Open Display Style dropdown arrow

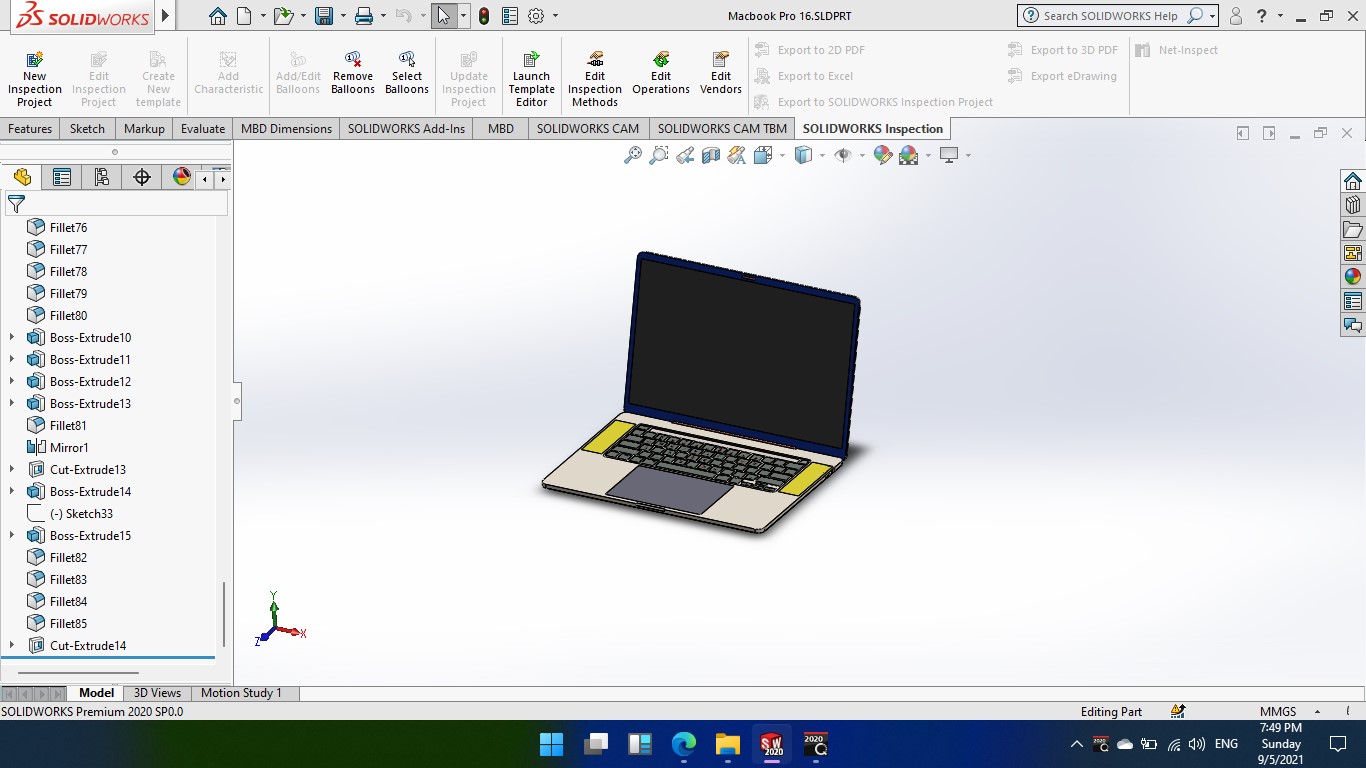[x=822, y=155]
